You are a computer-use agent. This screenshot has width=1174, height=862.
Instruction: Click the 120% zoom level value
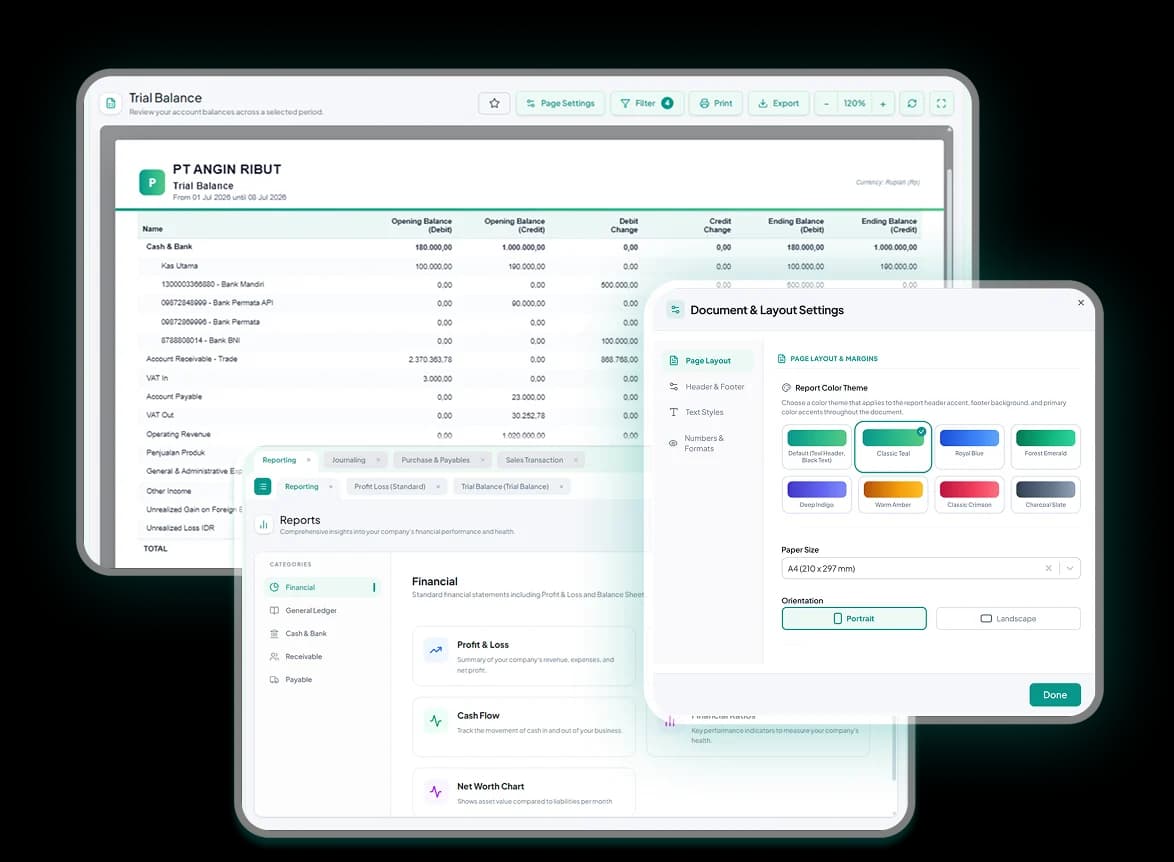click(x=854, y=103)
